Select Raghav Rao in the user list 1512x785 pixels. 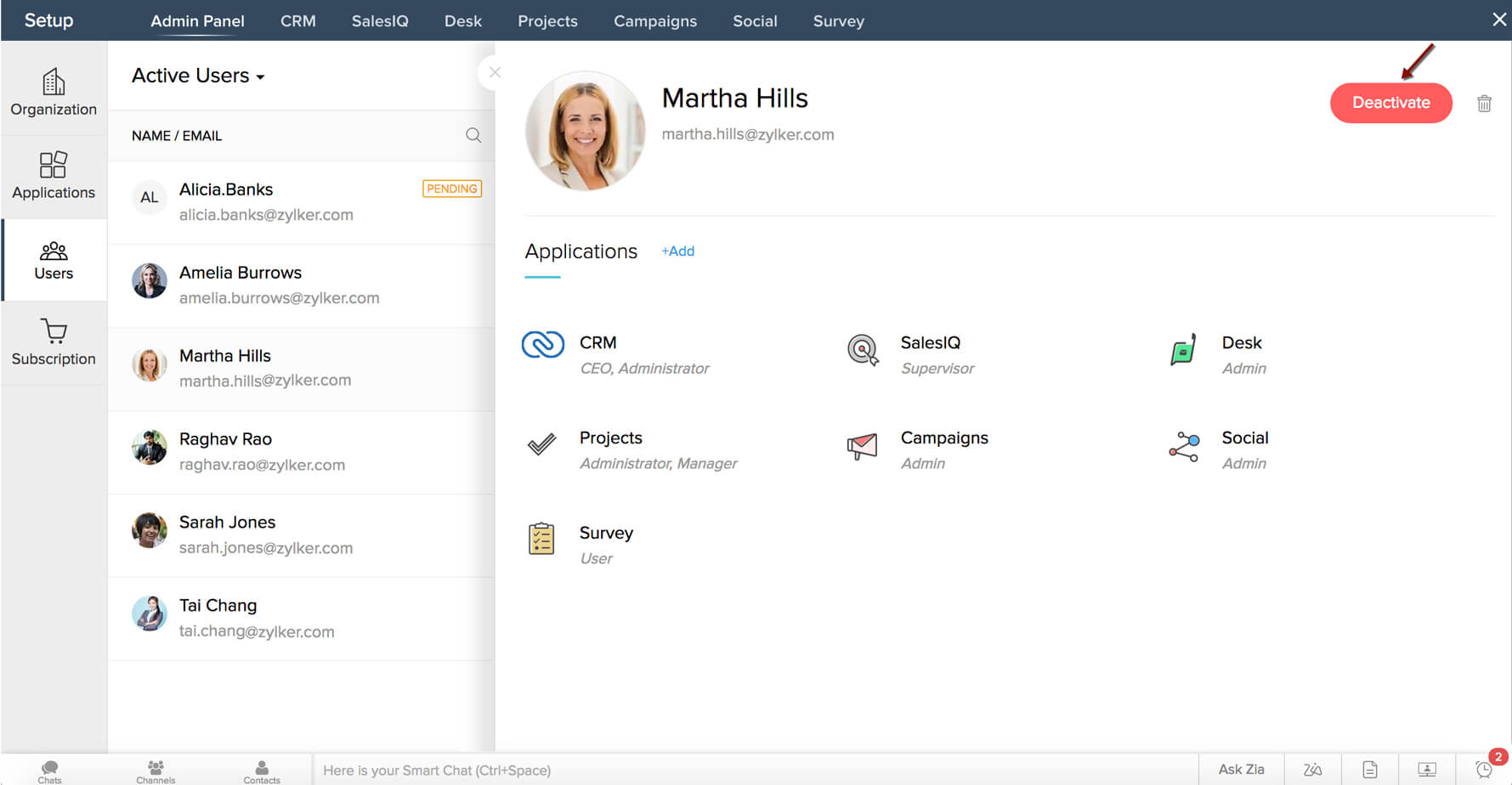click(302, 452)
